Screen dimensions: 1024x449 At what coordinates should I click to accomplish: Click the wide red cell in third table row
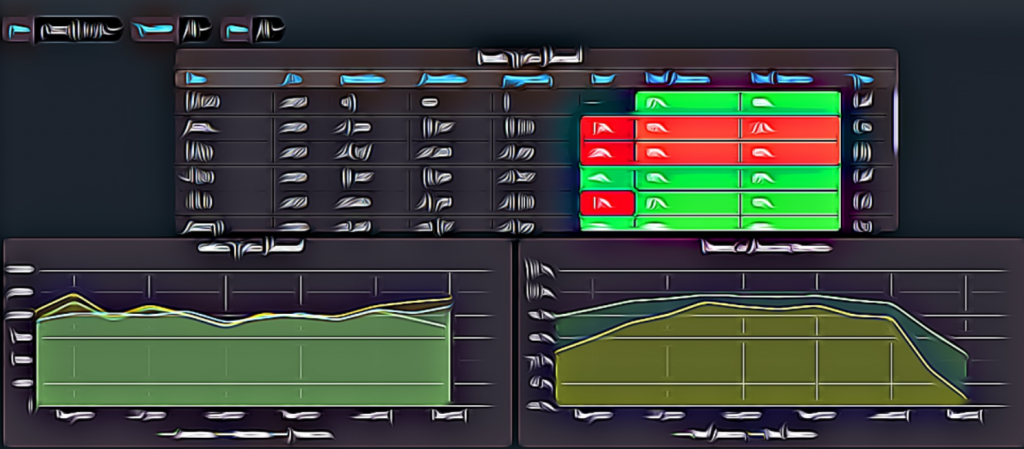click(x=688, y=153)
